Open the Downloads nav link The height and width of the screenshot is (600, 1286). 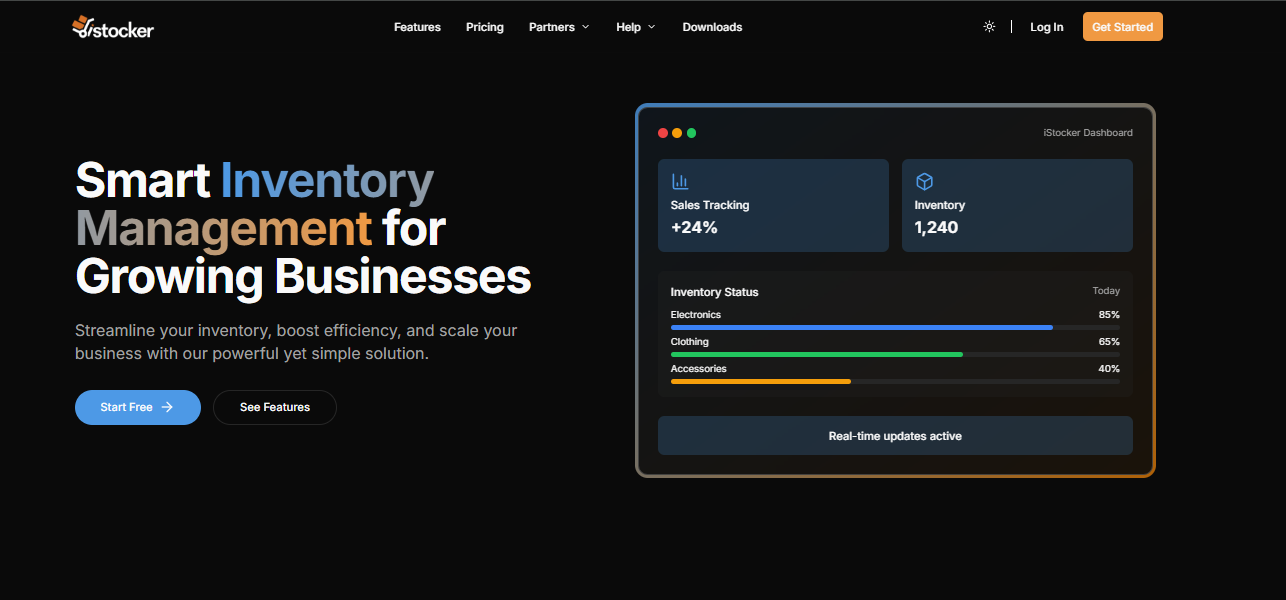(712, 27)
